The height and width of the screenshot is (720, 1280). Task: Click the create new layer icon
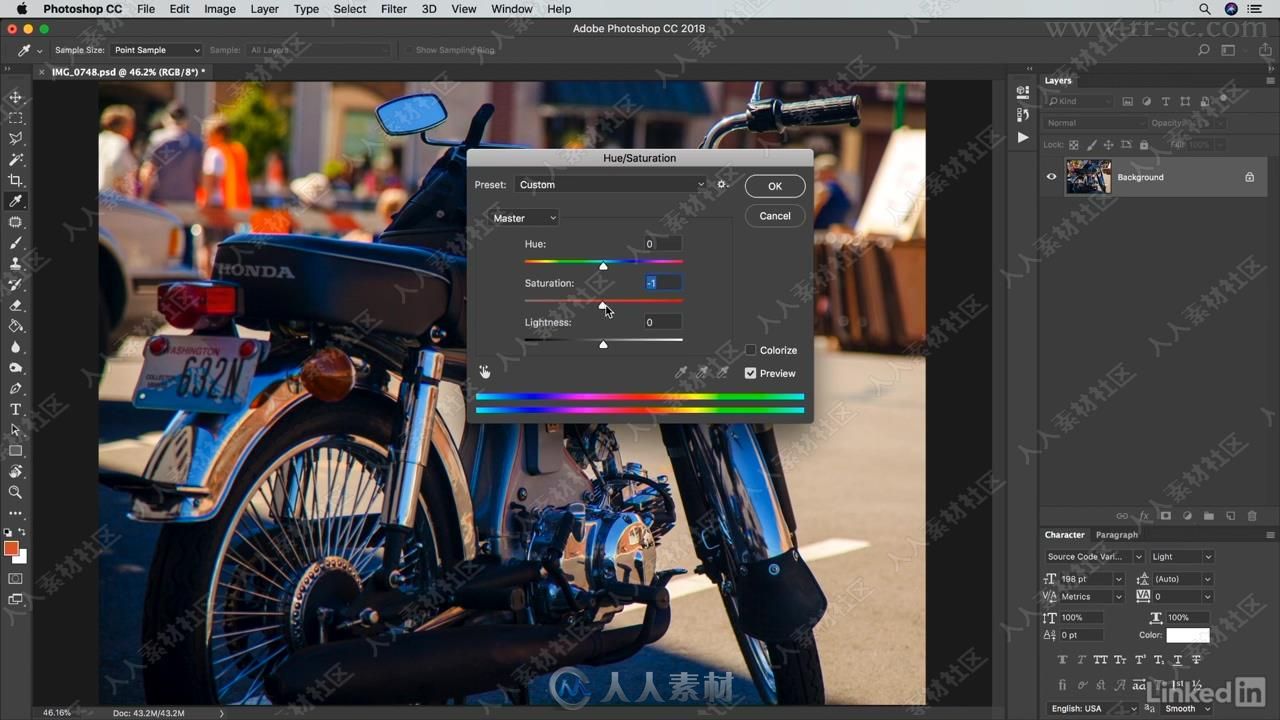1230,516
